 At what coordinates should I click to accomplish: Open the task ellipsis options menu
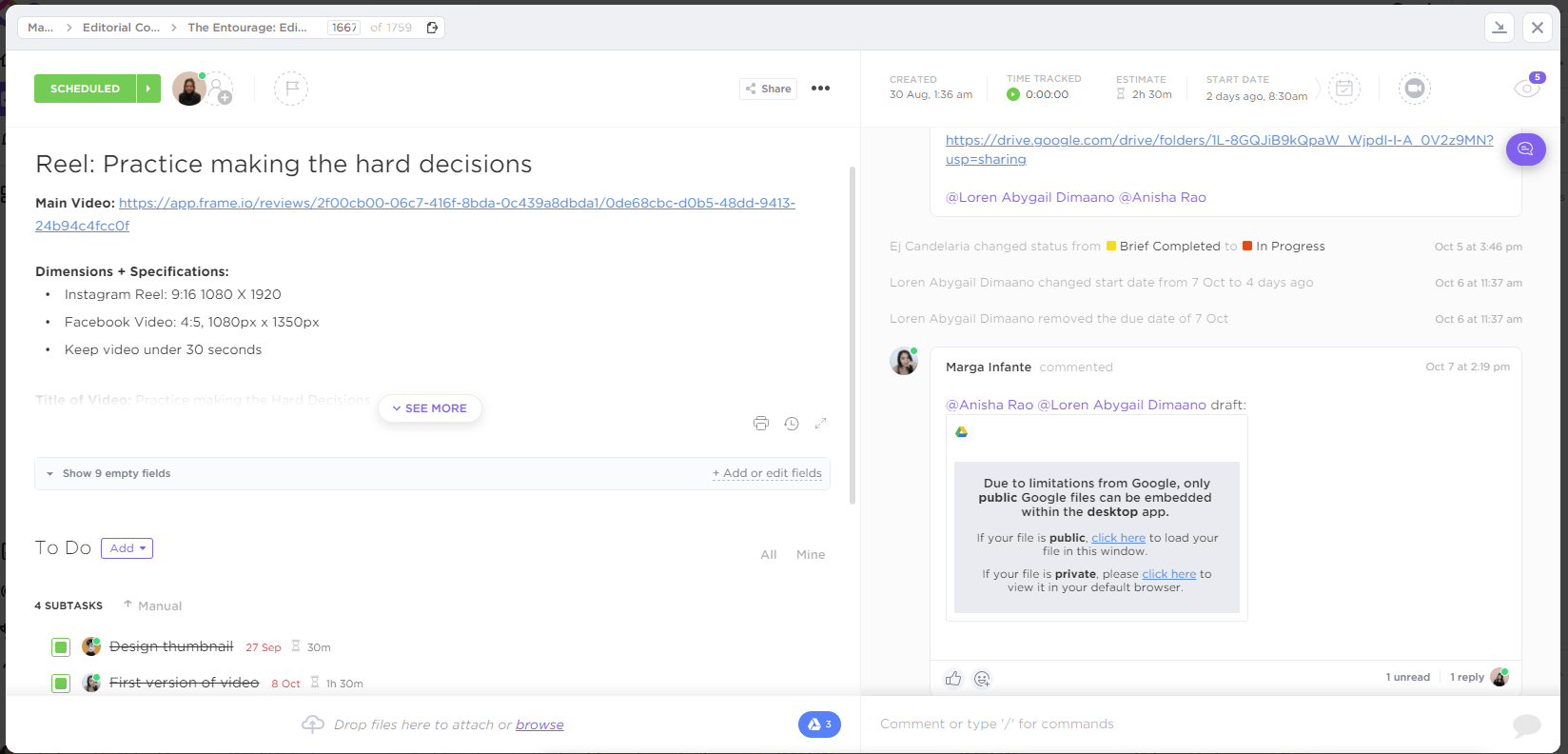(x=820, y=89)
